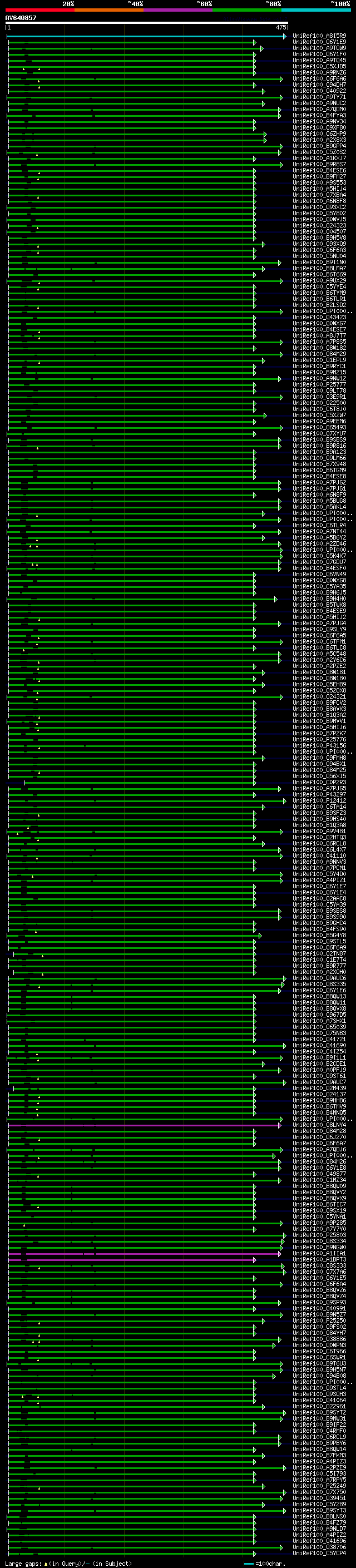356x1568 pixels.
Task: Select hit UniRef100_Q41064
Action: (x=319, y=1400)
